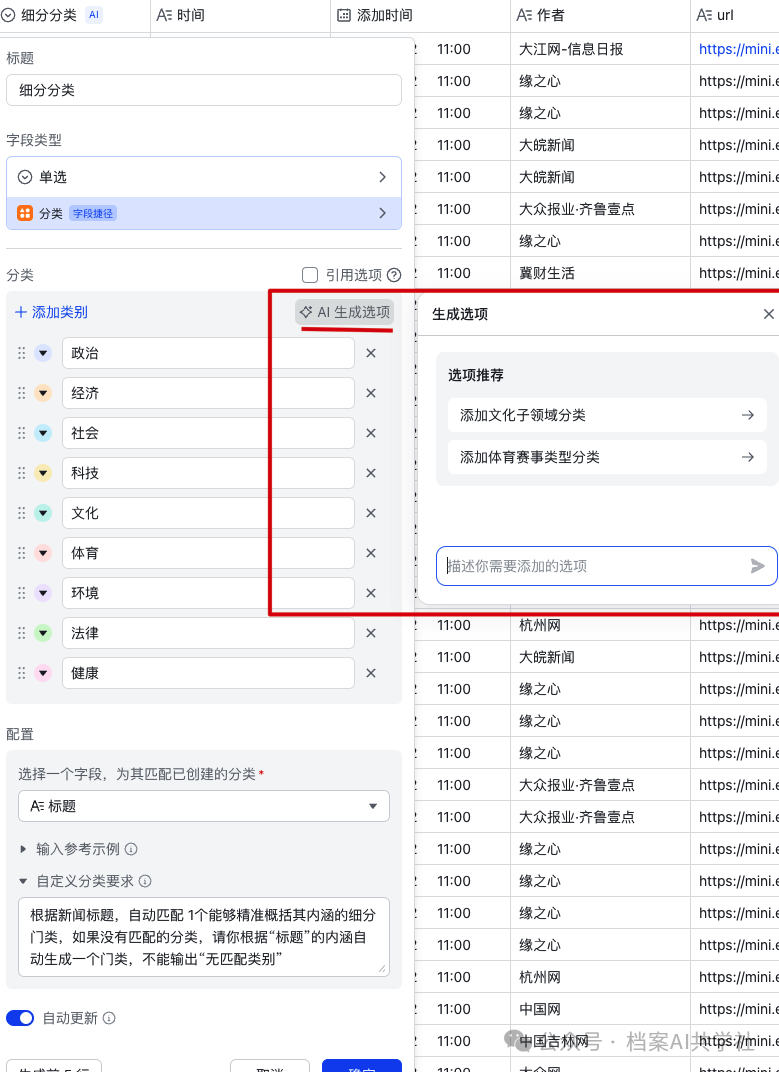Open the 标题 field dropdown
This screenshot has height=1072, width=779.
204,806
